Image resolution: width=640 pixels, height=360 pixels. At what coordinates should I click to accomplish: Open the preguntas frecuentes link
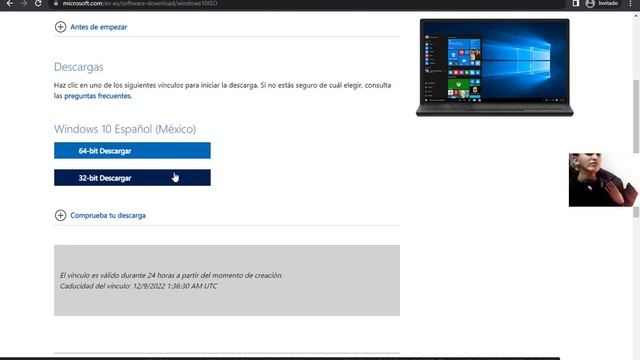(98, 96)
